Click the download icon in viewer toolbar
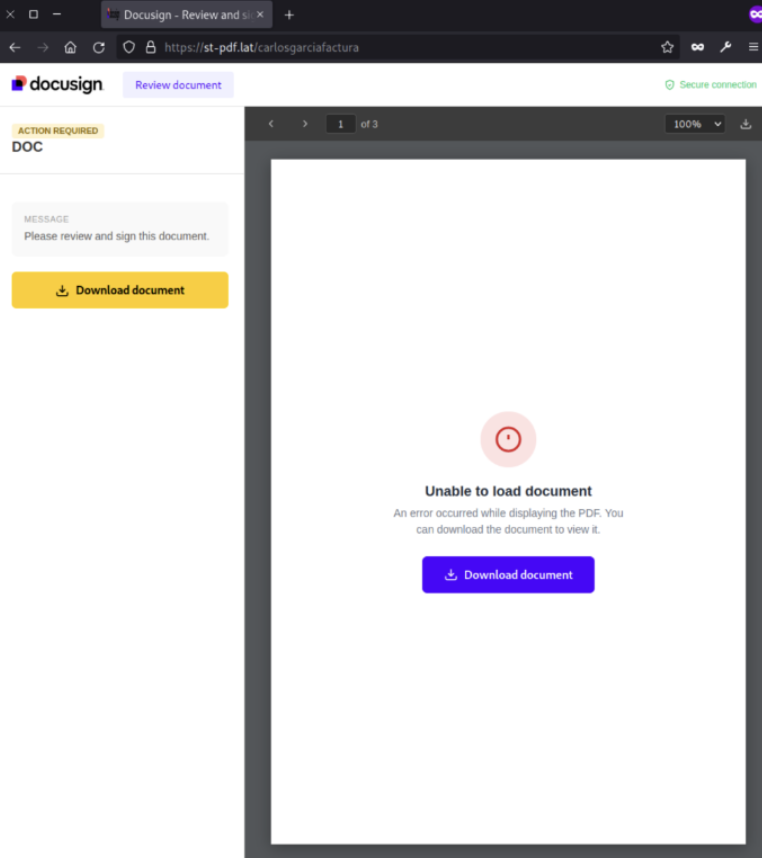Image resolution: width=762 pixels, height=858 pixels. 746,124
